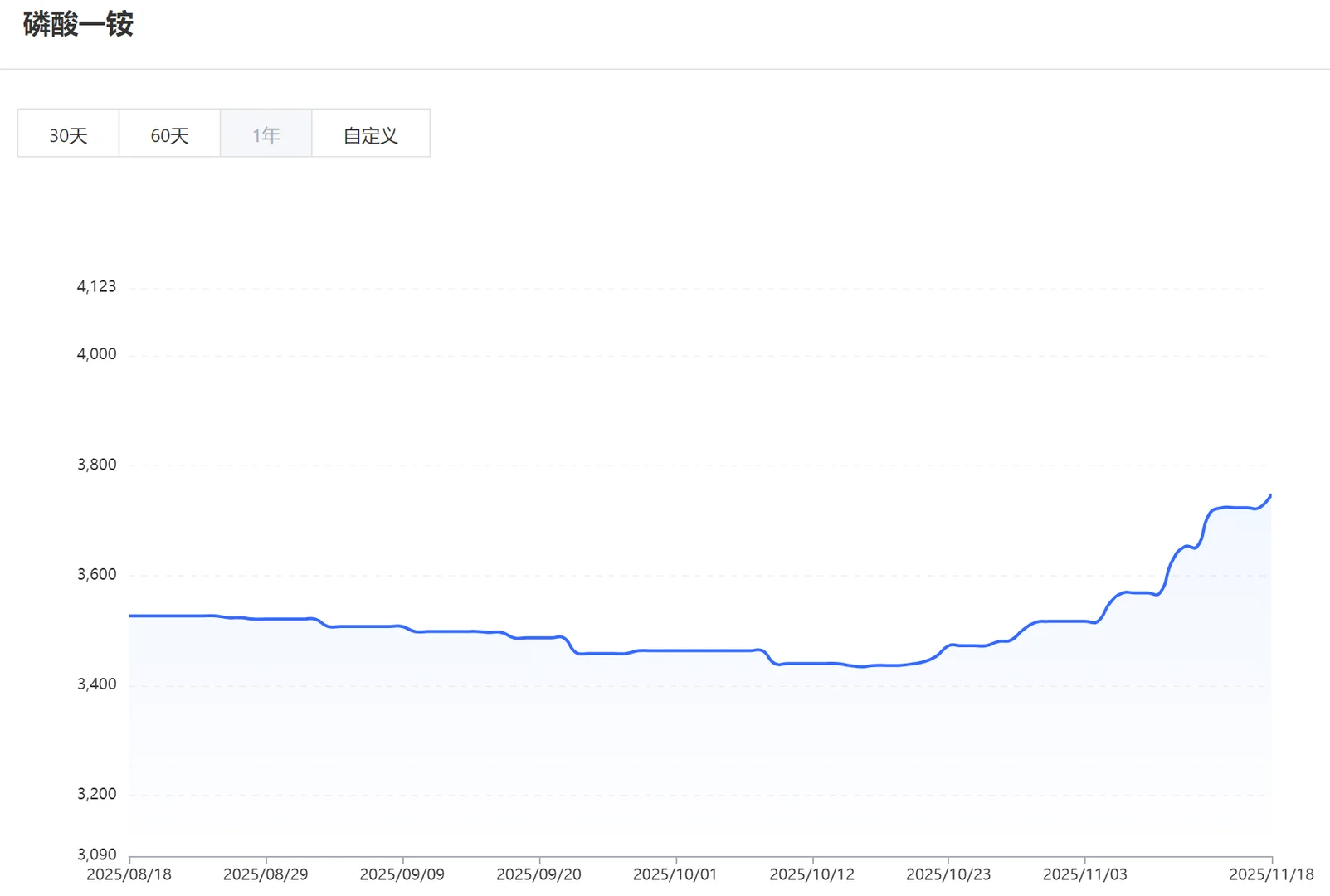1330x896 pixels.
Task: Select the 30天 time range tab
Action: 68,134
